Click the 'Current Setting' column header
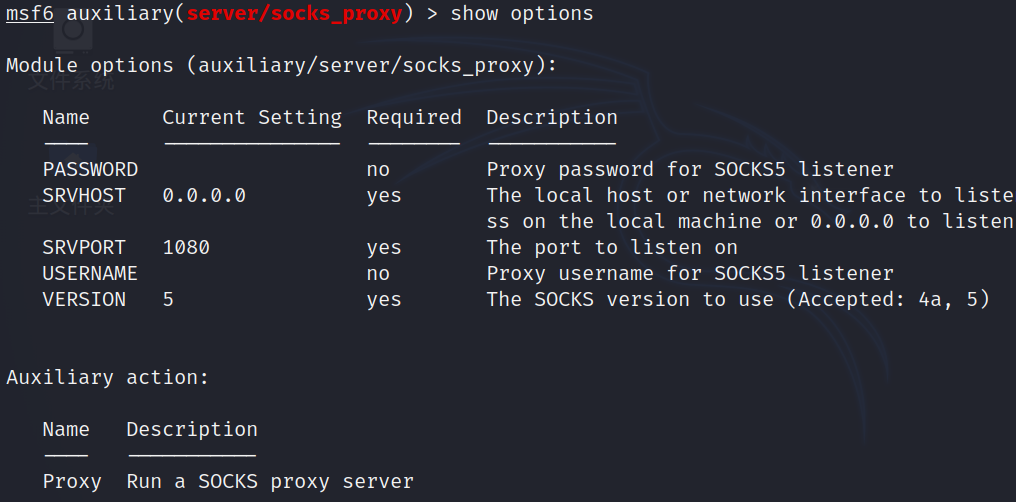 (x=251, y=117)
